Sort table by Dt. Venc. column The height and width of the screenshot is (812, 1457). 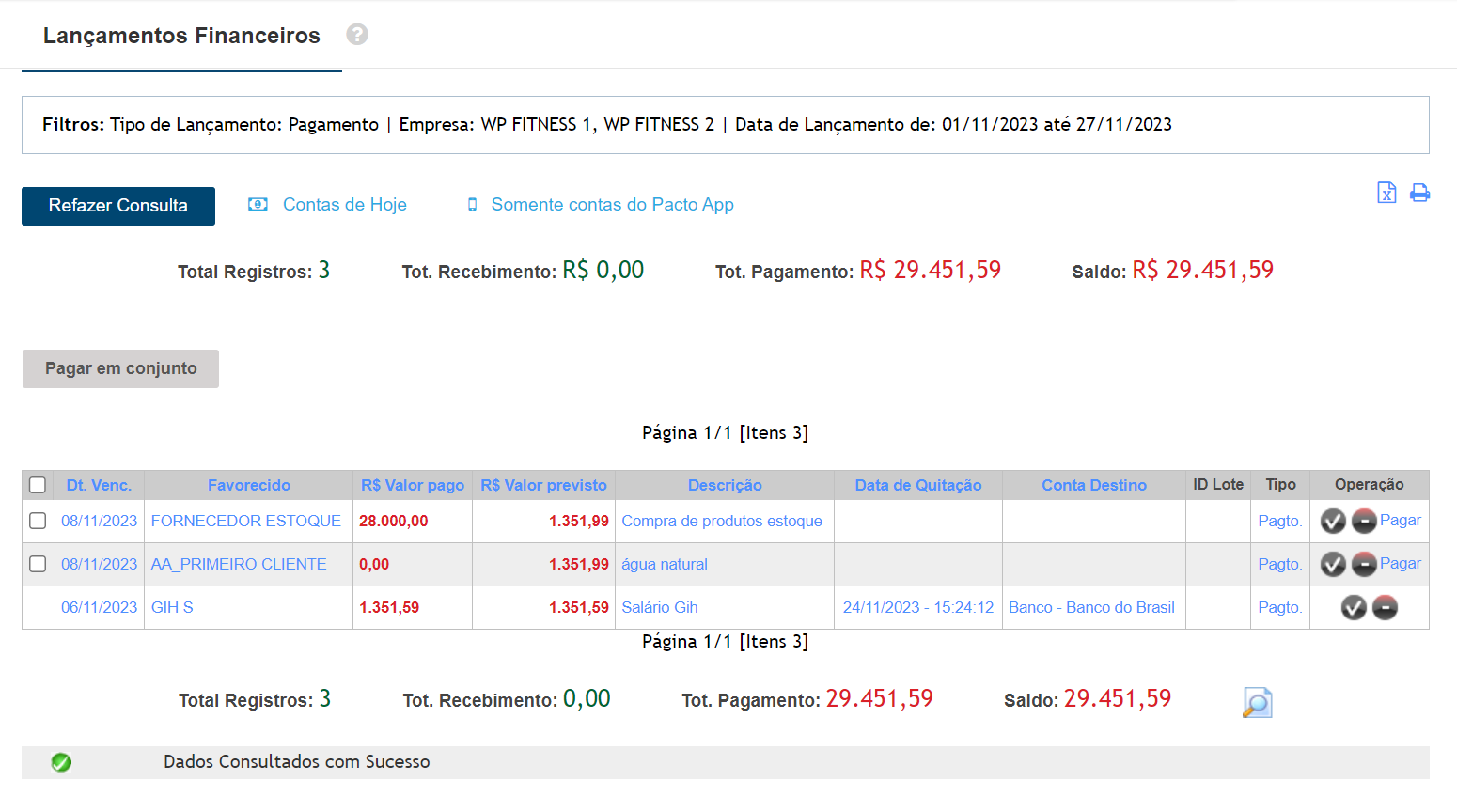point(99,485)
